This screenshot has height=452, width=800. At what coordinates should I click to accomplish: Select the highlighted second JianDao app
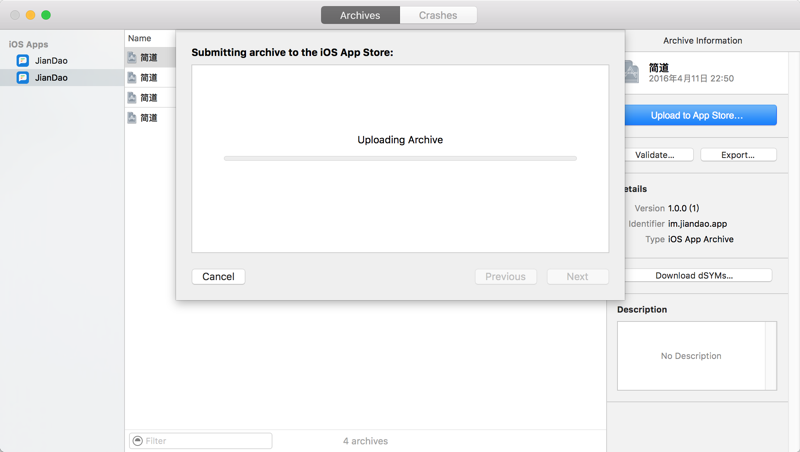(62, 78)
